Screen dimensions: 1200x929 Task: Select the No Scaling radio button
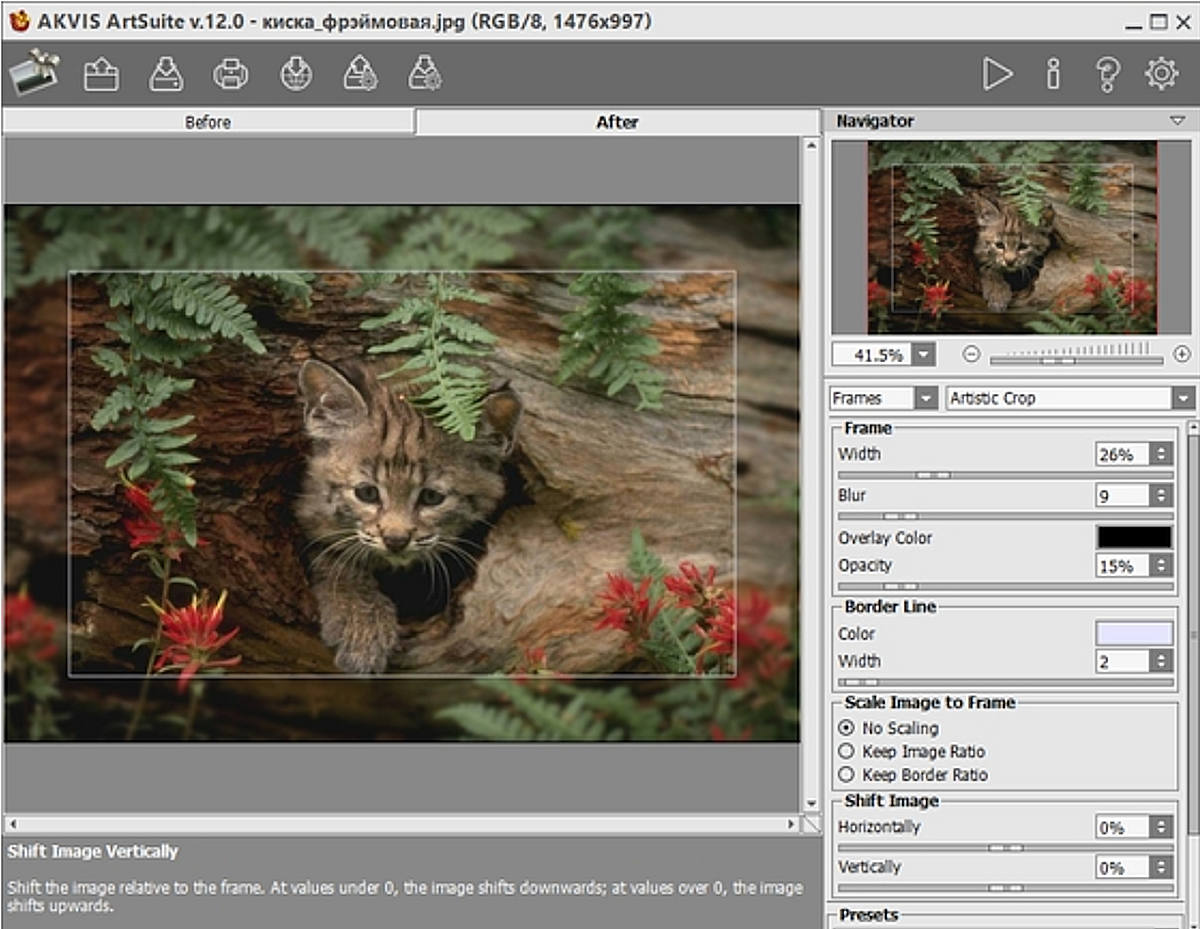pos(847,728)
